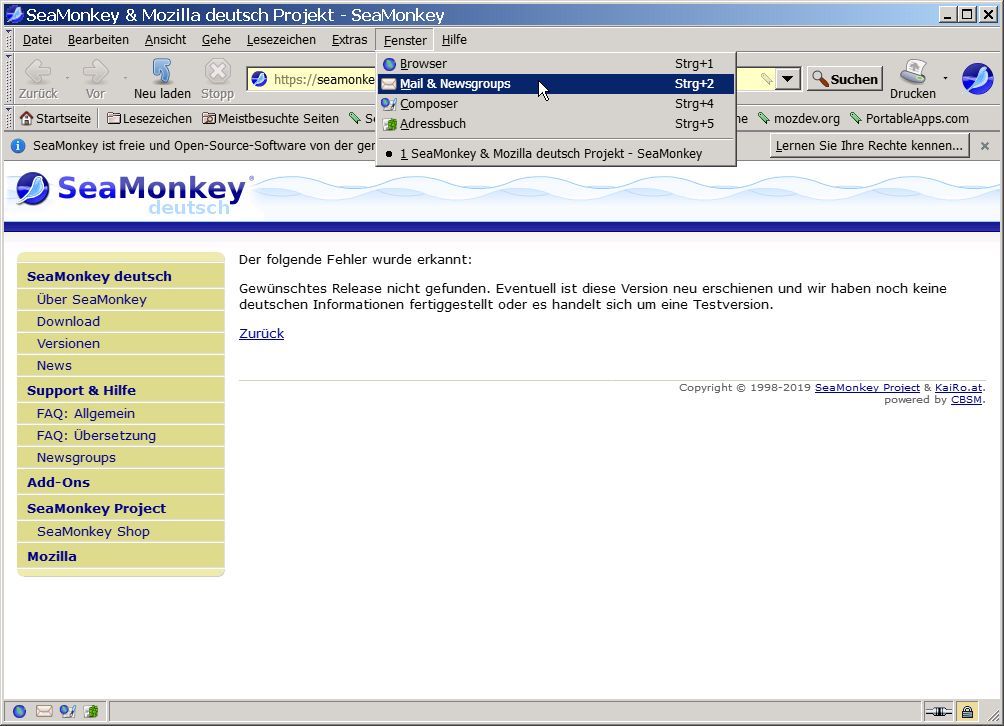The width and height of the screenshot is (1004, 726).
Task: Open the FAQ: Allgemein sidebar link
Action: pyautogui.click(x=86, y=414)
